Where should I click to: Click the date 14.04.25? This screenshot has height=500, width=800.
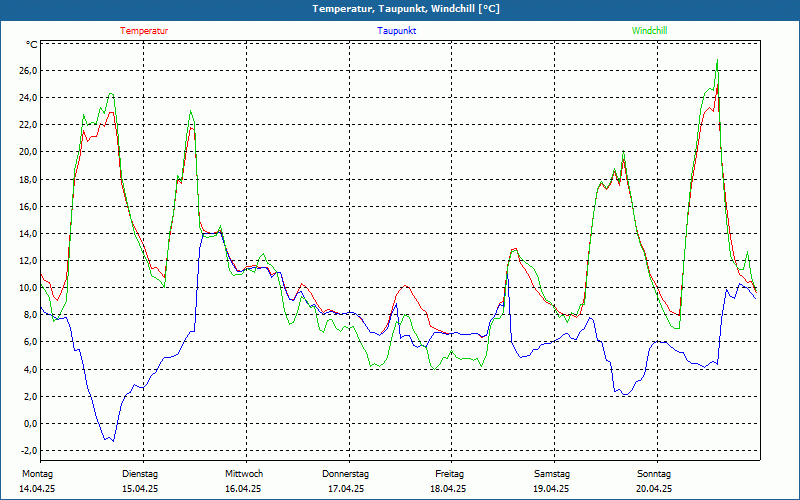pyautogui.click(x=37, y=489)
